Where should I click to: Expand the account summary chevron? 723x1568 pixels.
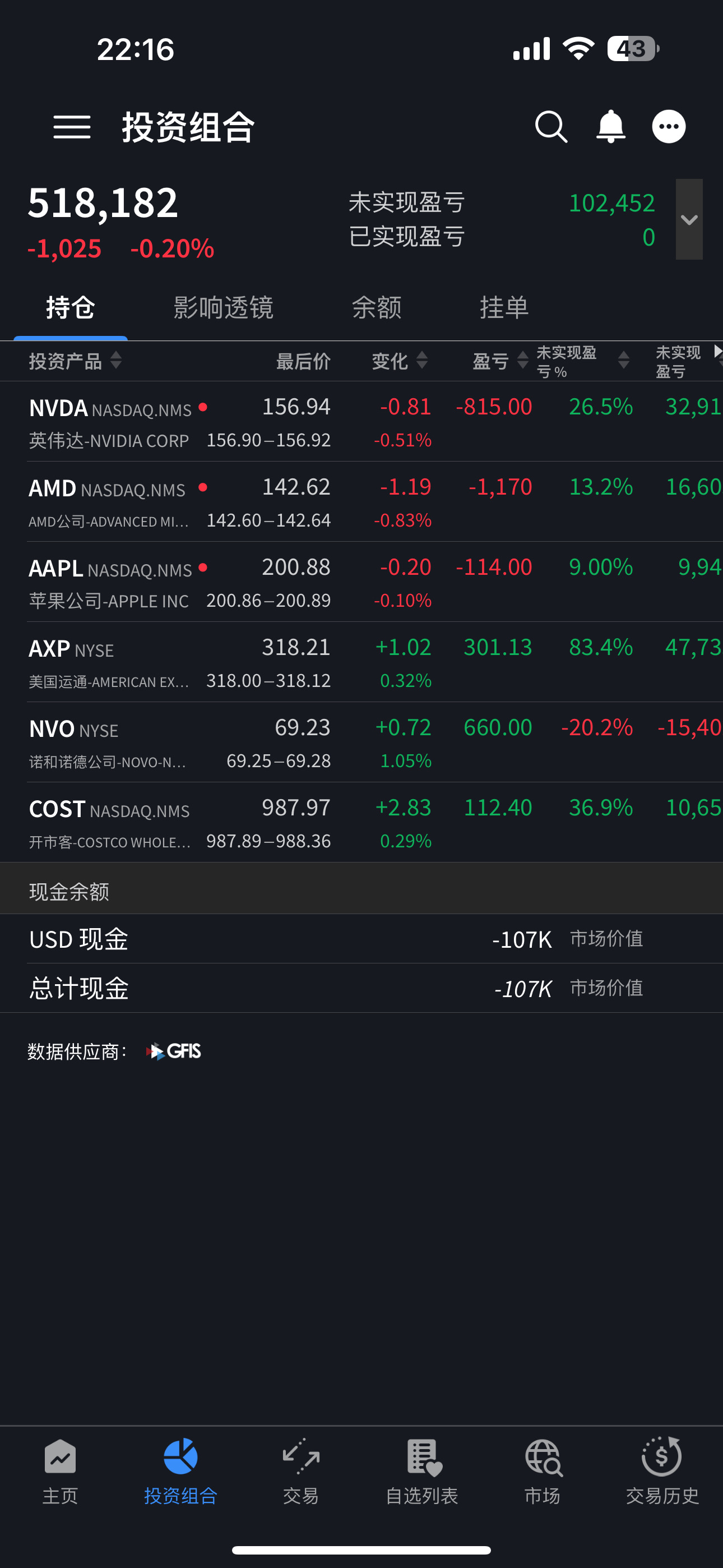[689, 219]
